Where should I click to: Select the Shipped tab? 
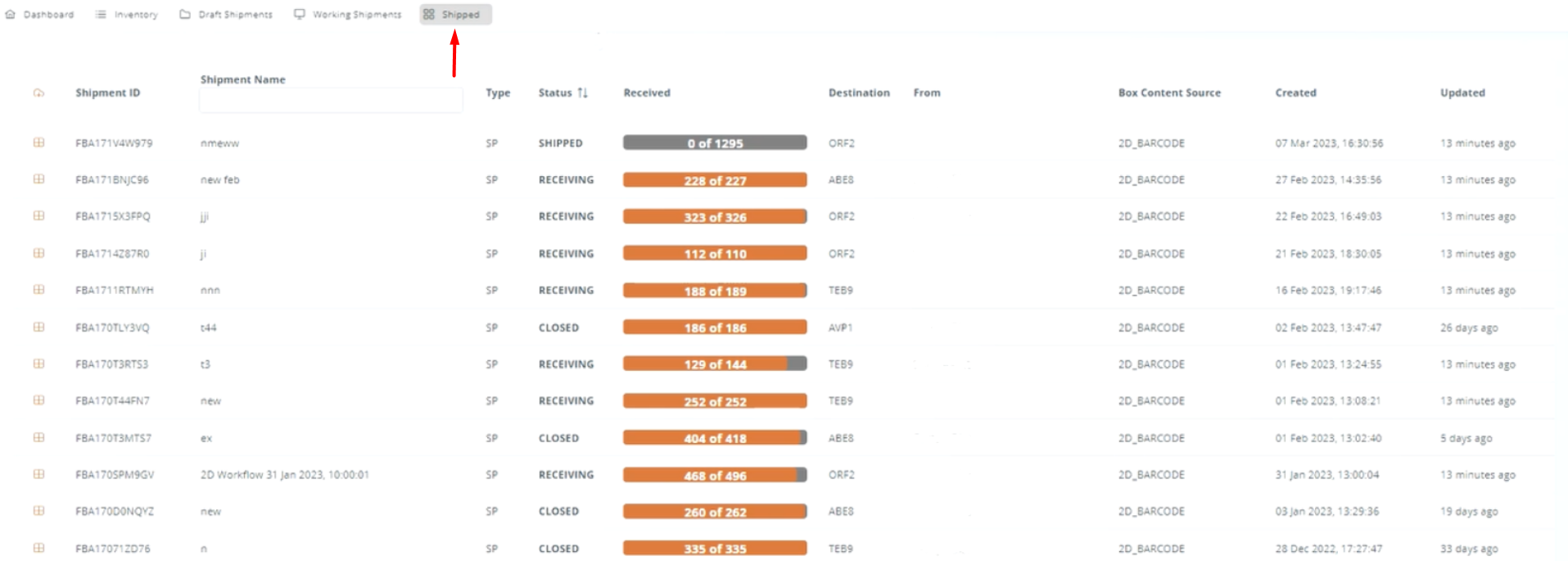click(455, 15)
